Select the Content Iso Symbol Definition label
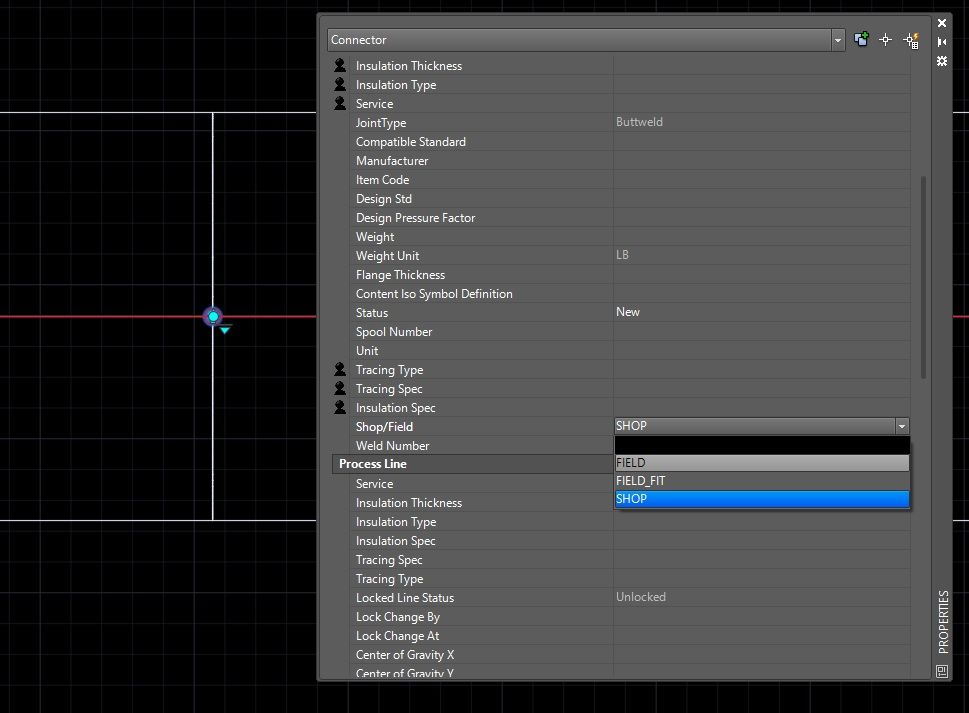This screenshot has height=713, width=969. (434, 294)
